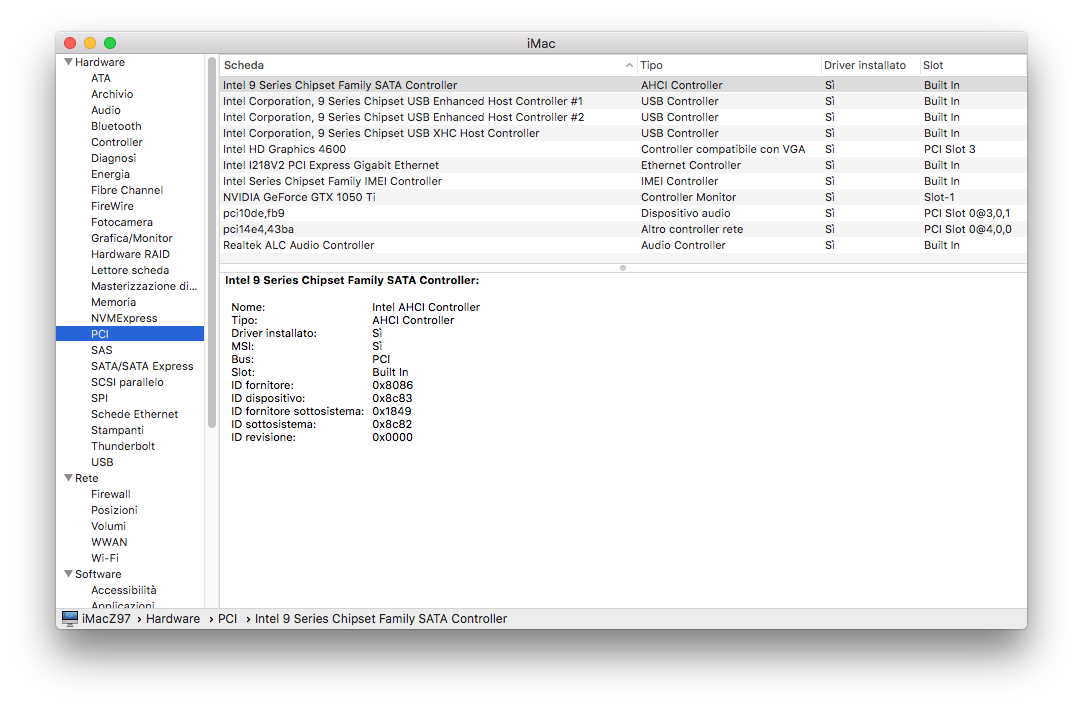Screen dimensions: 1083x709
Task: Select FireWire in the sidebar
Action: pyautogui.click(x=113, y=206)
